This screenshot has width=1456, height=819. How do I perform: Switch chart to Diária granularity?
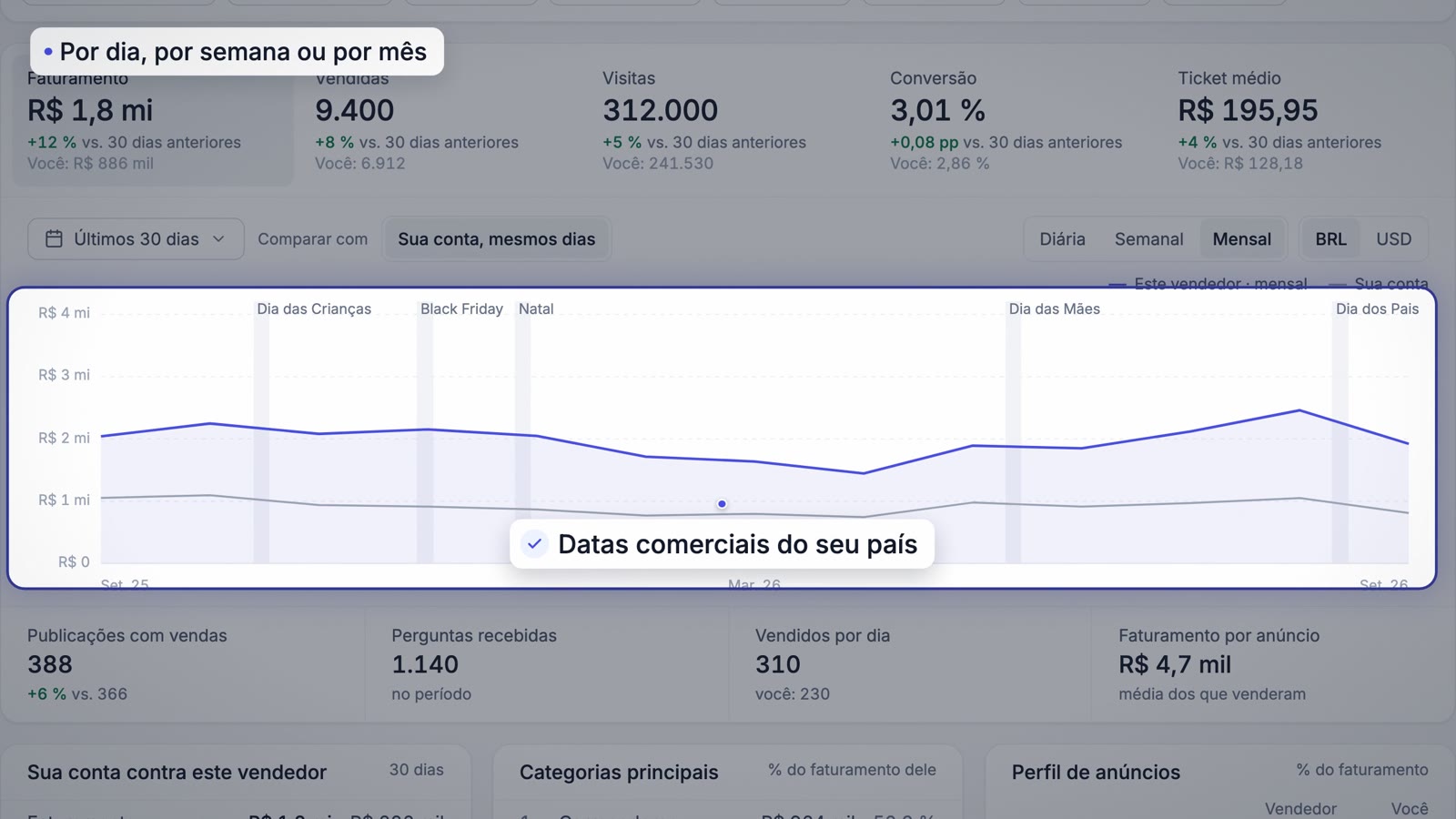(1062, 239)
